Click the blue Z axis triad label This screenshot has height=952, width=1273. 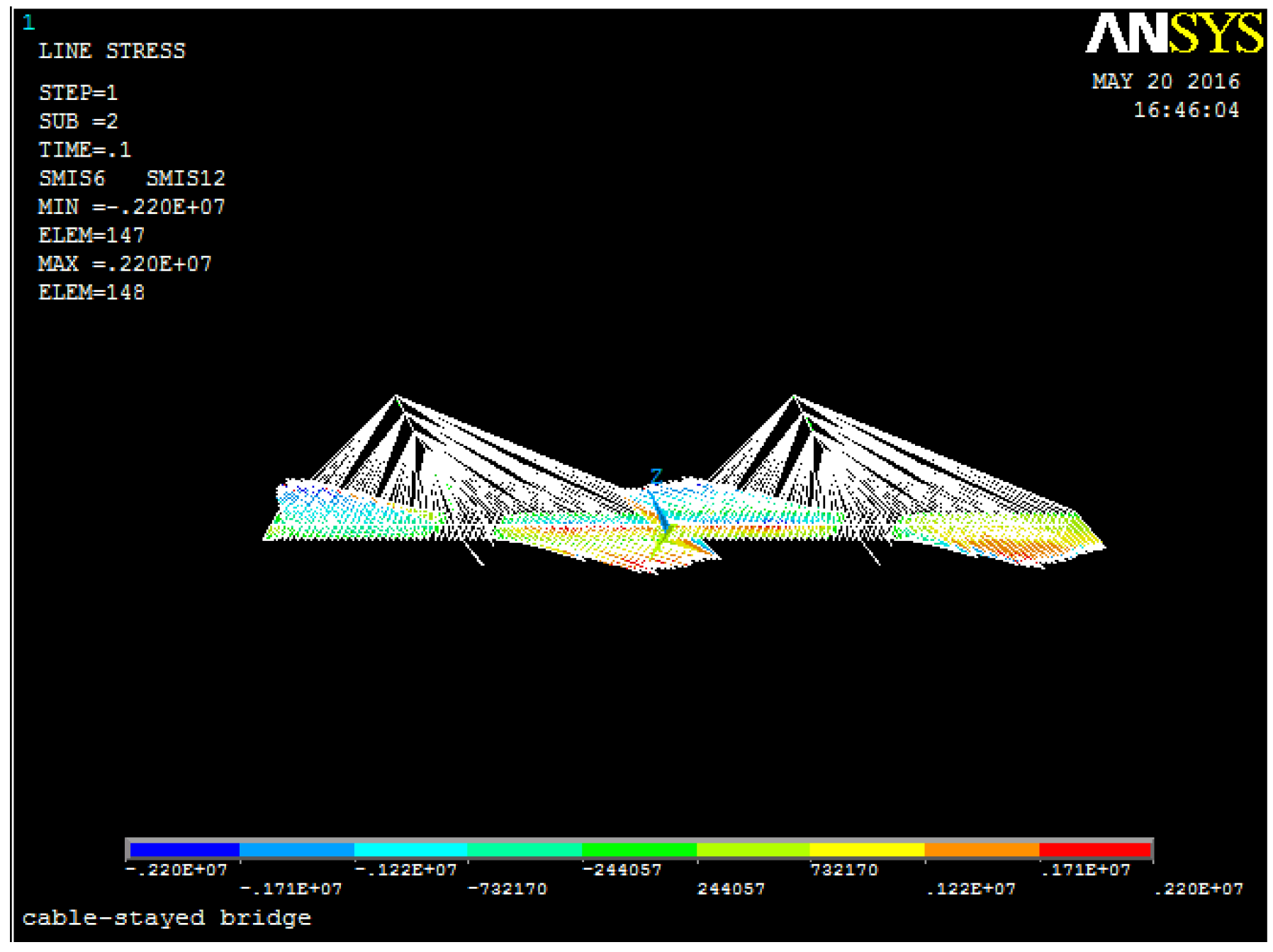pos(656,476)
